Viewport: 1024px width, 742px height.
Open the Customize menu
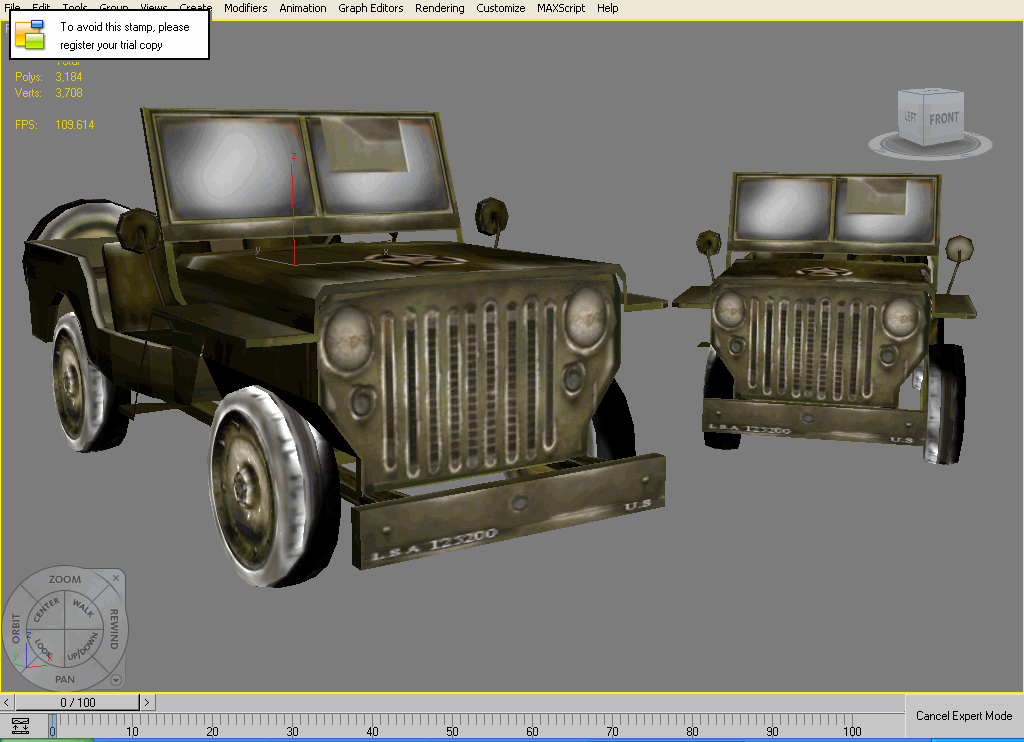pyautogui.click(x=500, y=8)
